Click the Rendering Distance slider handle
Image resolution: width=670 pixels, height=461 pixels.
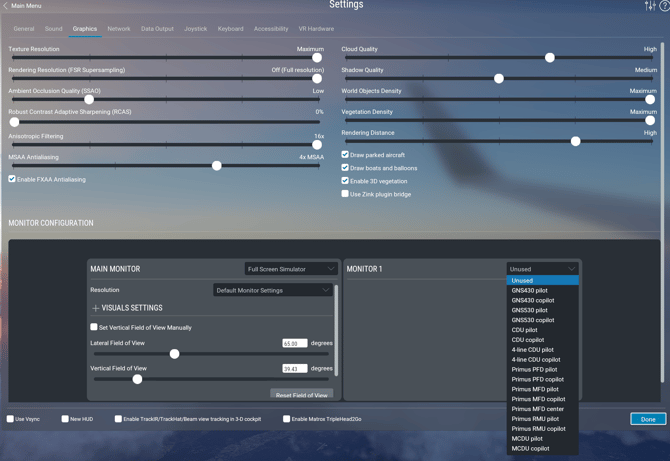click(x=576, y=141)
